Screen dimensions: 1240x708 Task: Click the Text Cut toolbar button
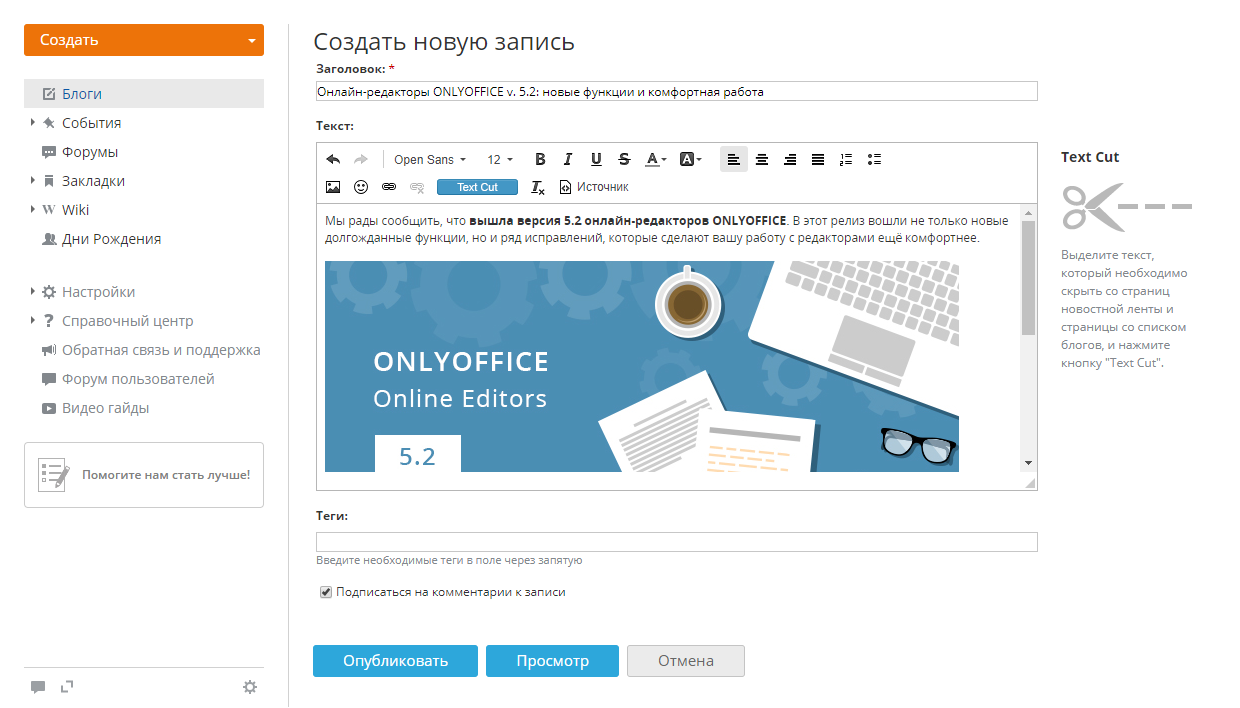coord(477,187)
